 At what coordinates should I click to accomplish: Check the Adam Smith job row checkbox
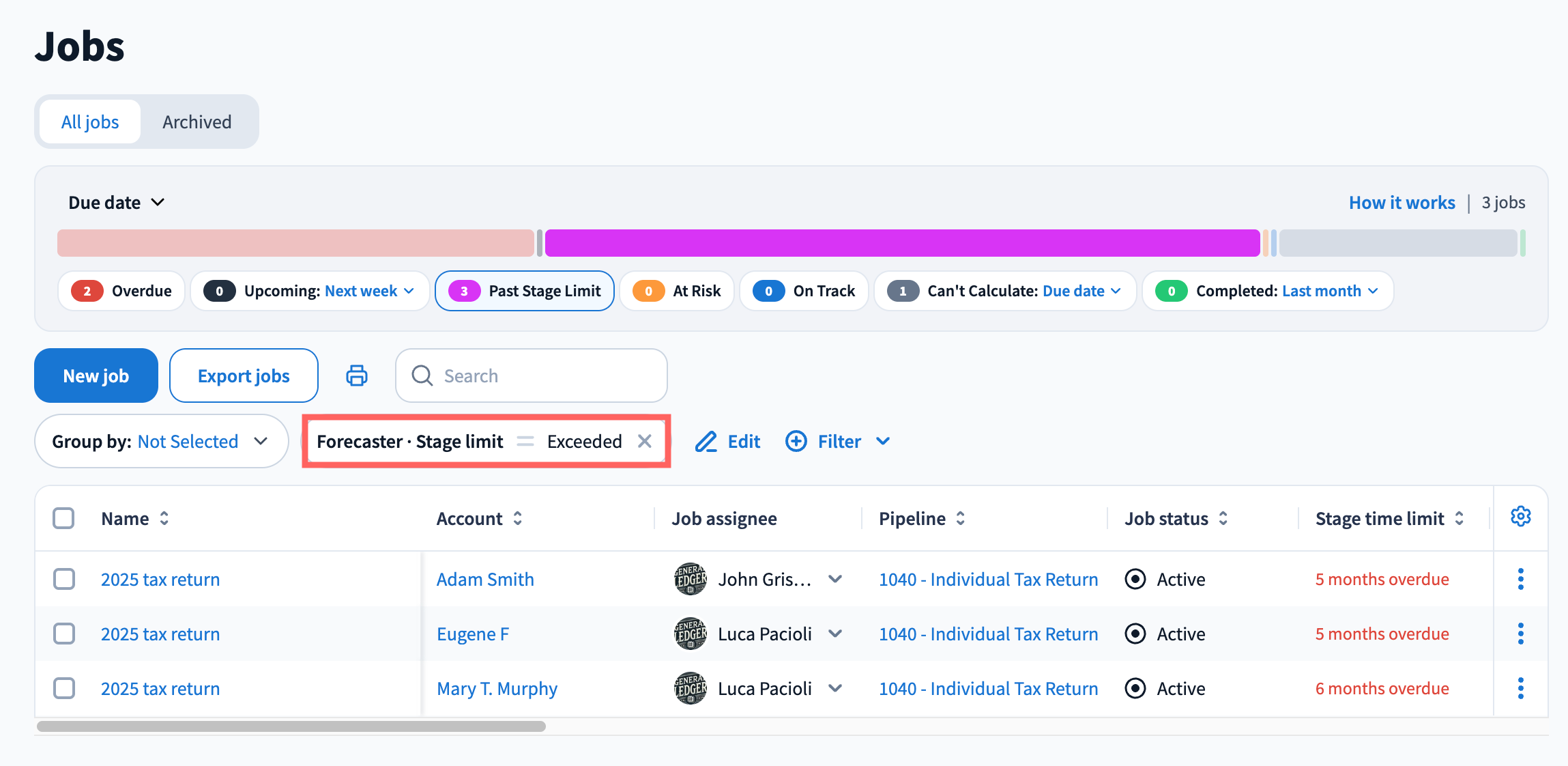tap(64, 579)
